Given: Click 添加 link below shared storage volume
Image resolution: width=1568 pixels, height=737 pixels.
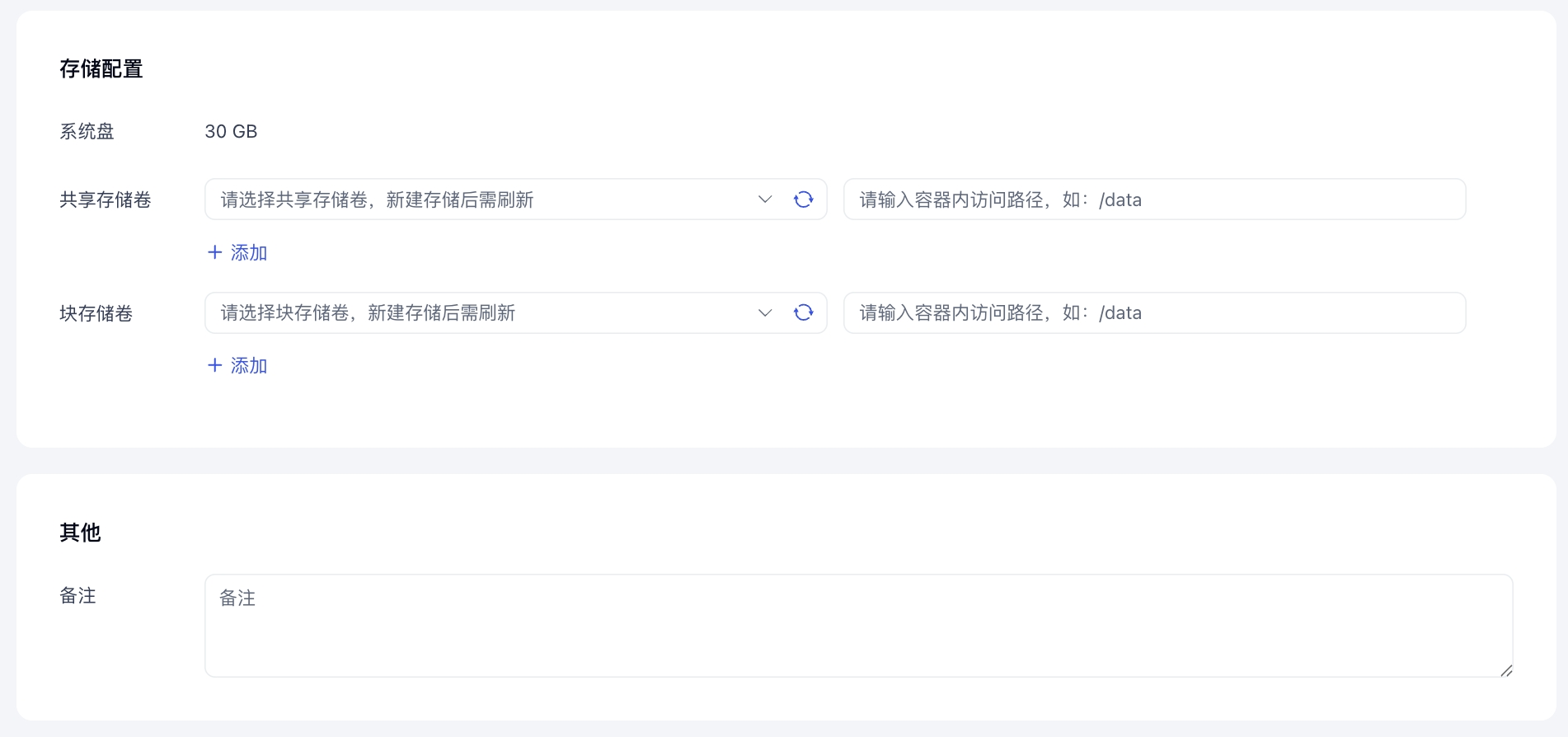Looking at the screenshot, I should click(x=249, y=252).
